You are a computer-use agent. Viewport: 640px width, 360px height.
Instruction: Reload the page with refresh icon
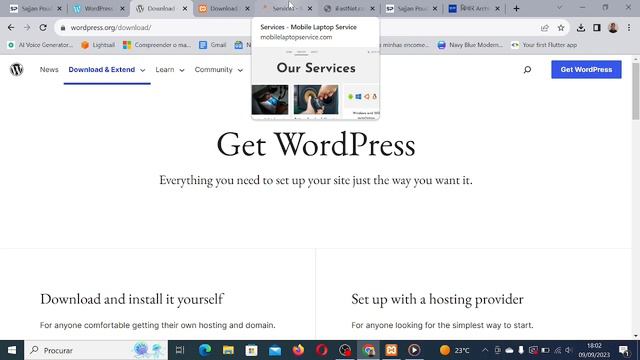click(x=43, y=28)
